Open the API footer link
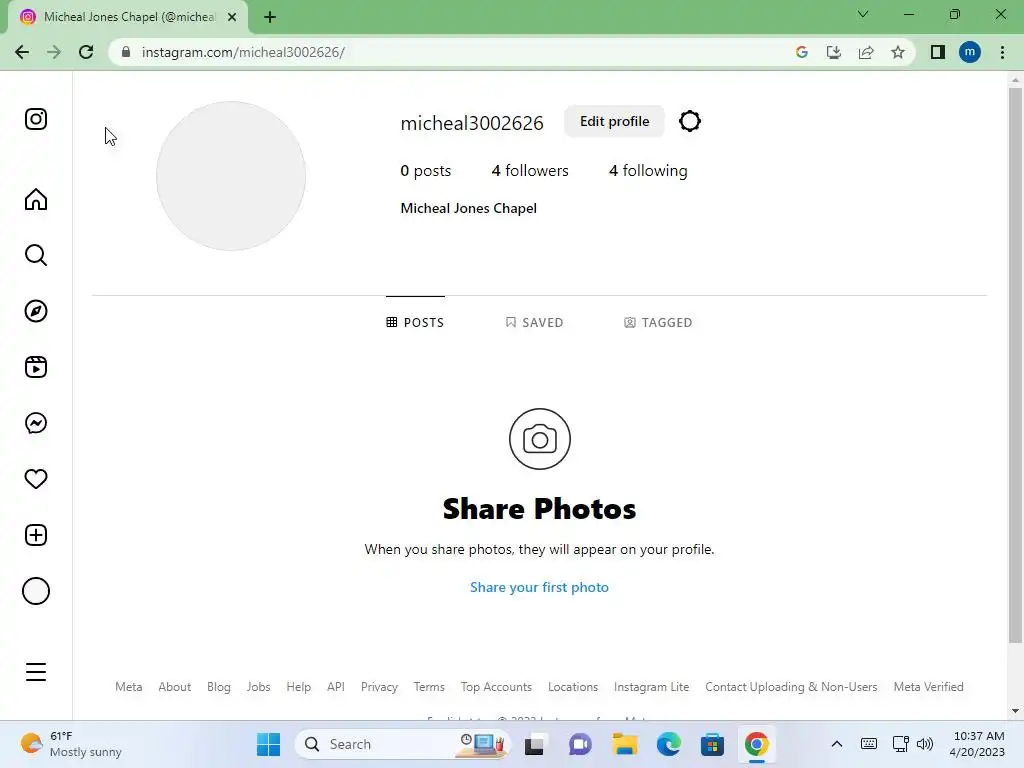This screenshot has width=1024, height=768. point(336,687)
